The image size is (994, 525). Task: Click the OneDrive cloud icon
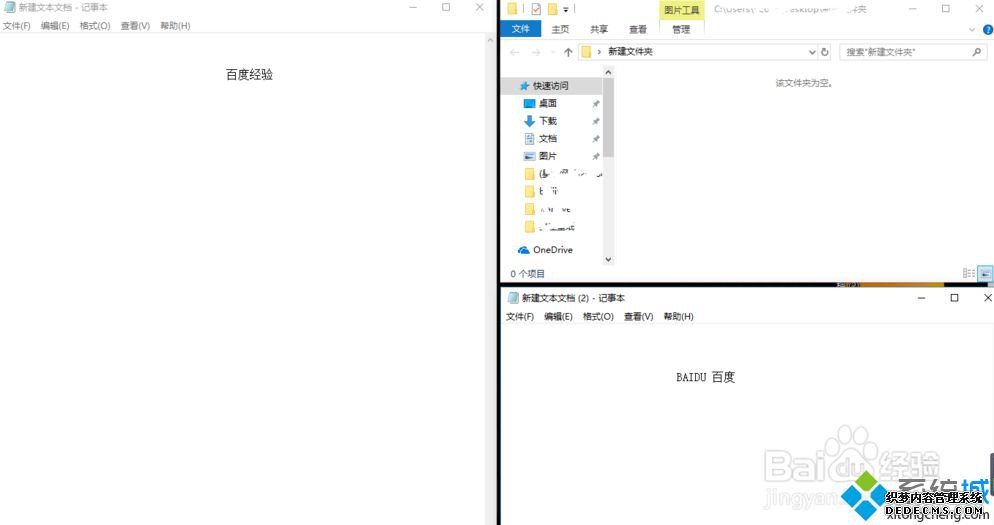pos(523,250)
